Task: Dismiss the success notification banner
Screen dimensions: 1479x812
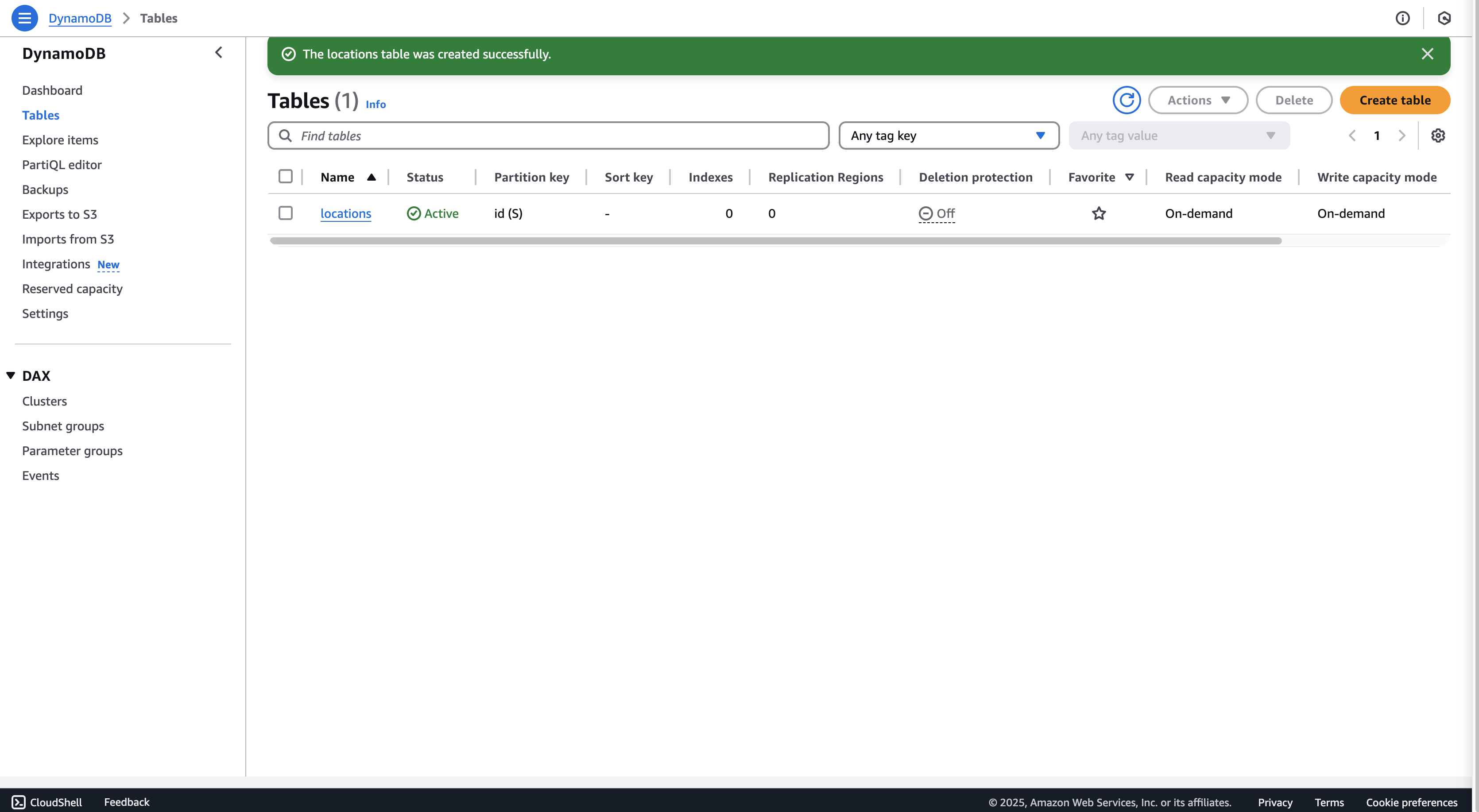Action: pyautogui.click(x=1427, y=54)
